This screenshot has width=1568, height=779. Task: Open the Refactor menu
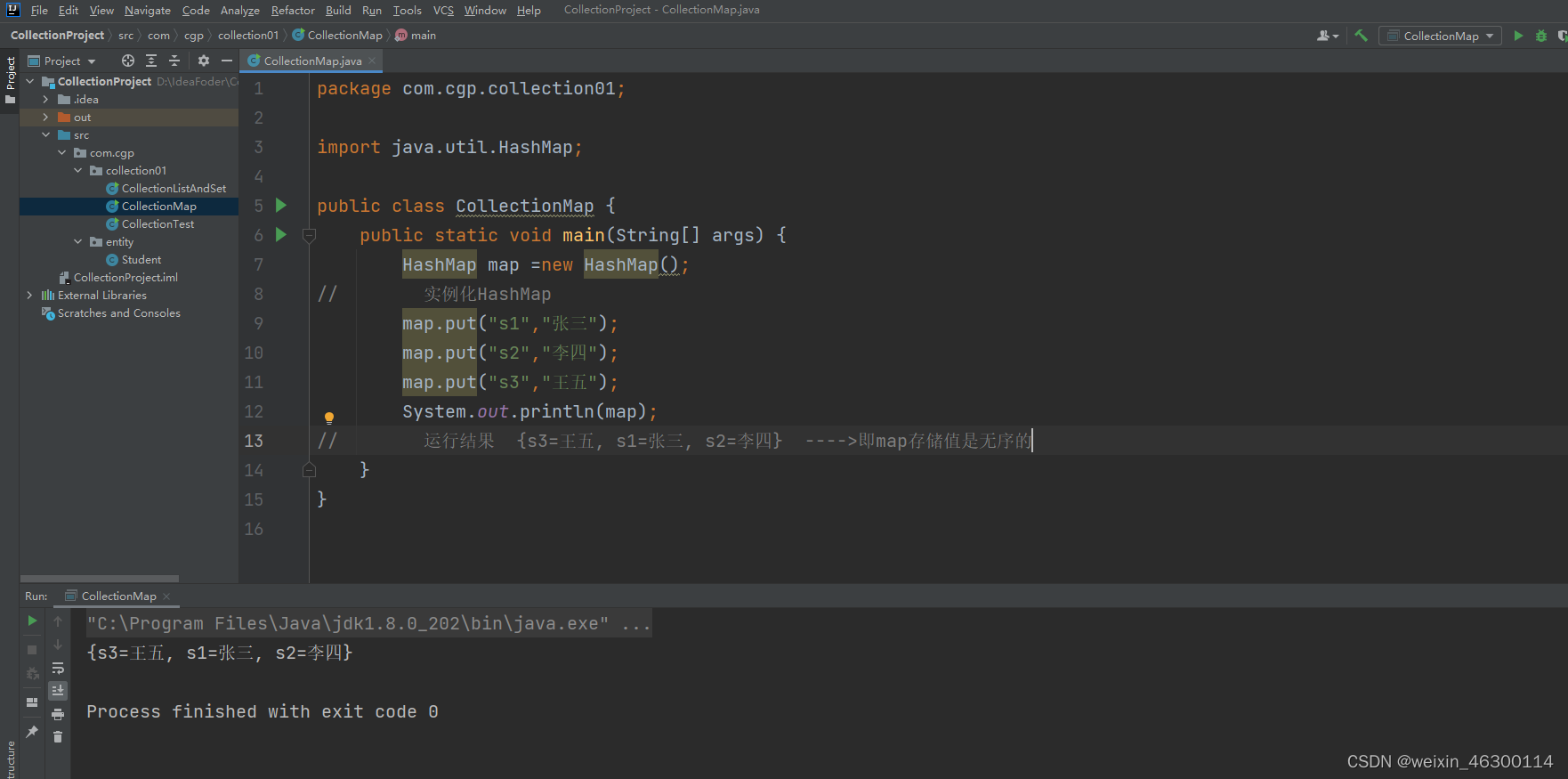coord(293,11)
